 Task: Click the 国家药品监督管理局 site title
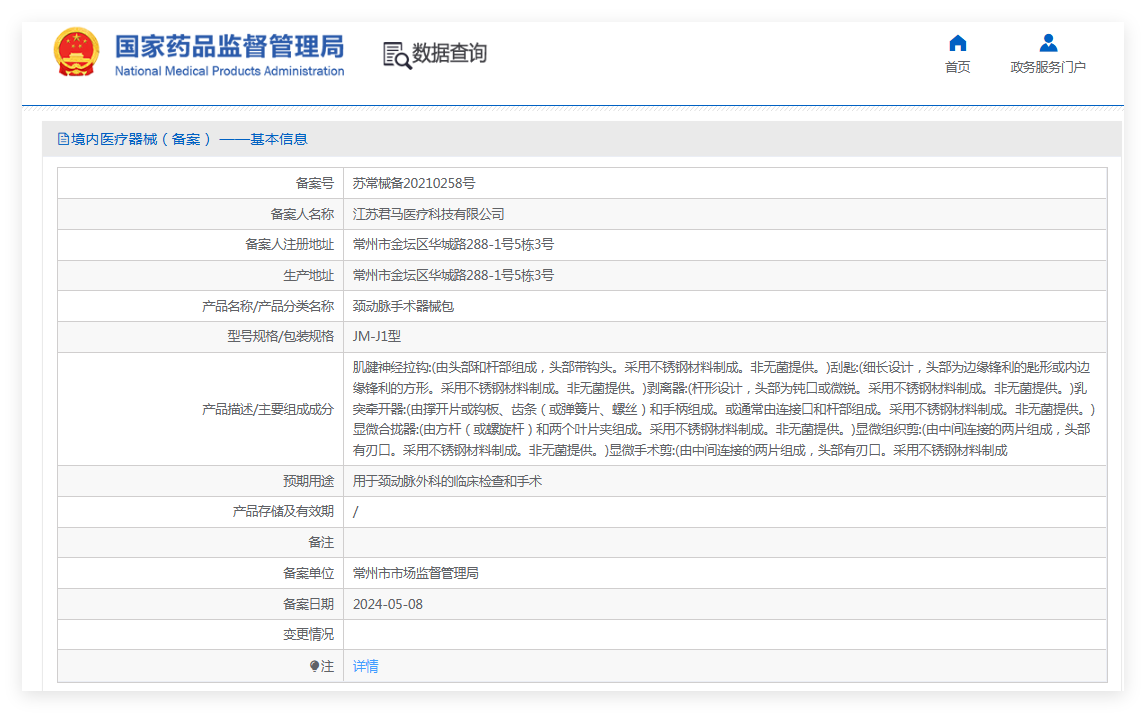(x=229, y=46)
